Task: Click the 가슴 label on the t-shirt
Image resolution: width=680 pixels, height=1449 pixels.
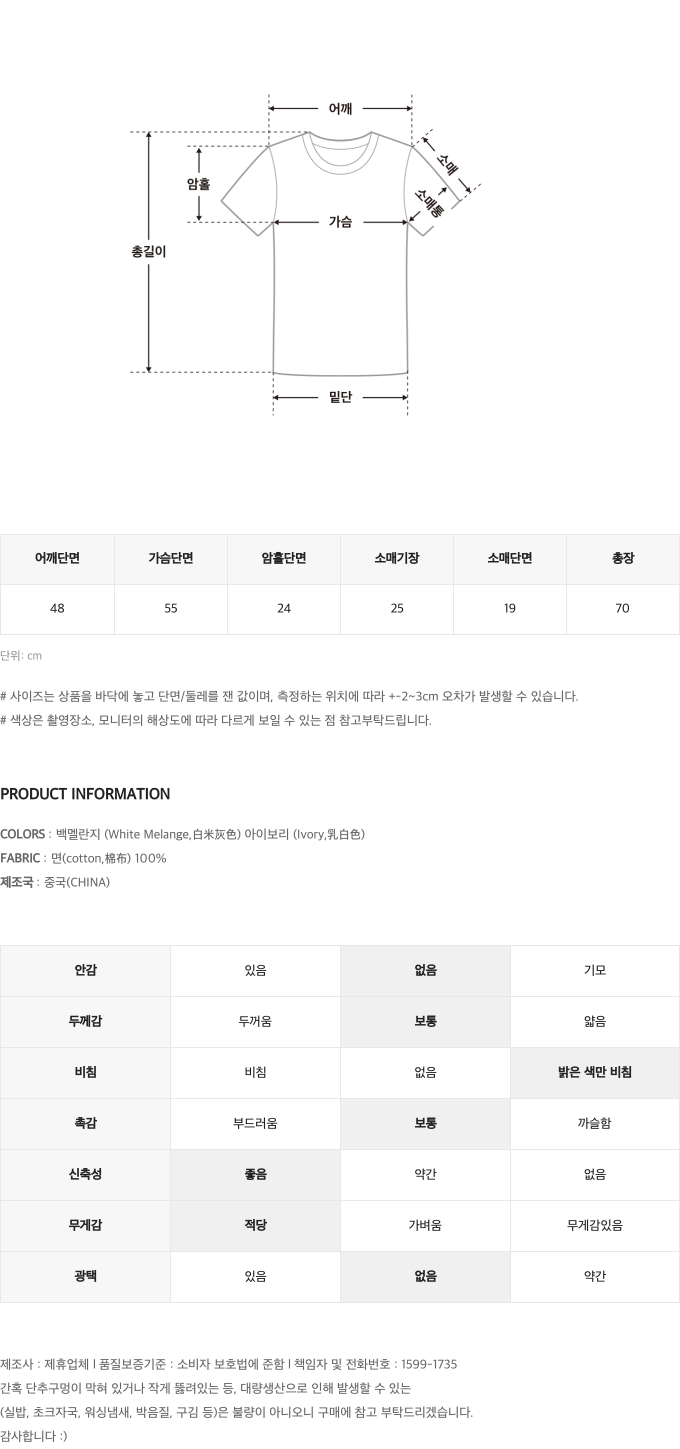Action: 340,222
